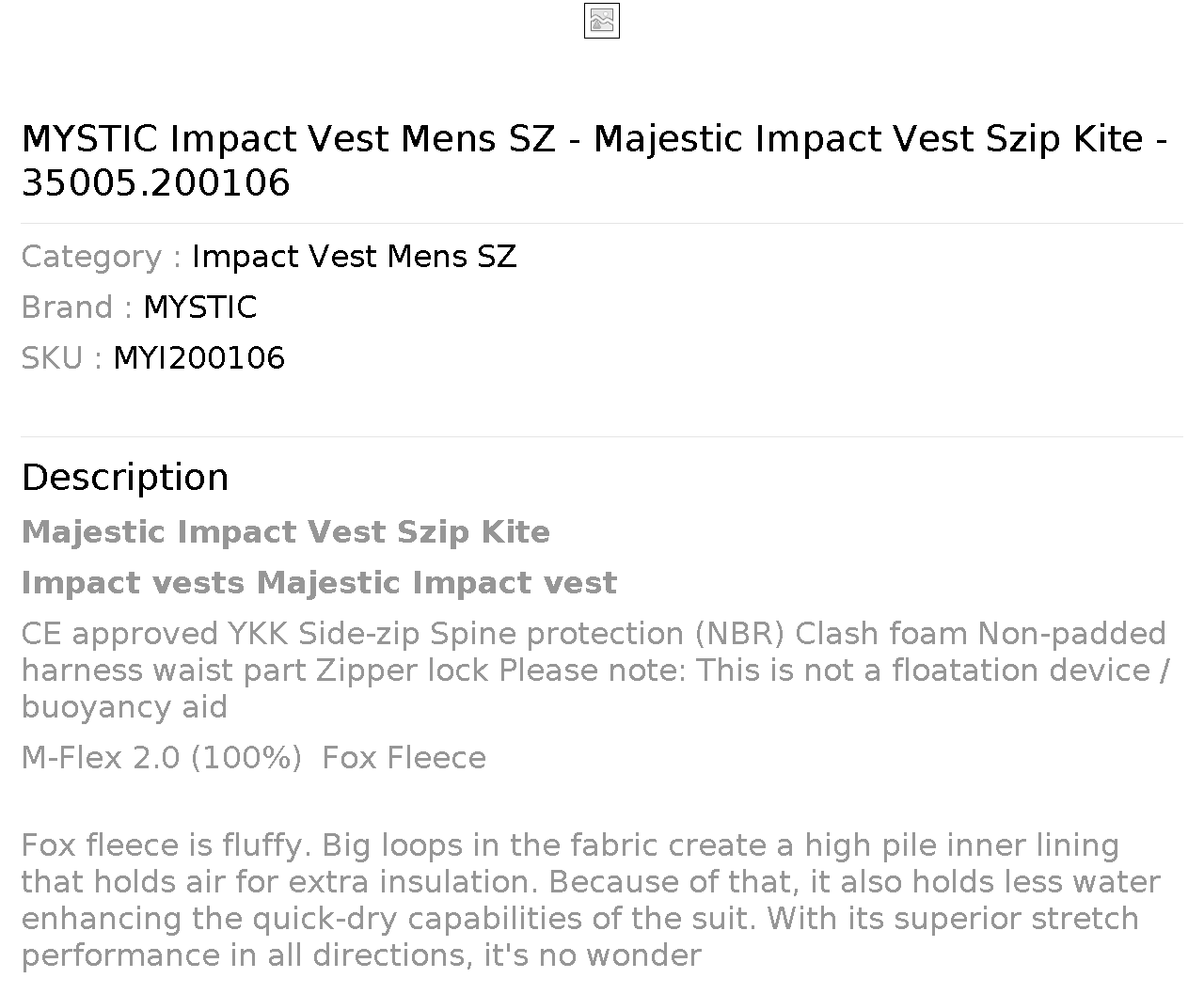Click the Fox Fleece material label

pyautogui.click(x=404, y=758)
